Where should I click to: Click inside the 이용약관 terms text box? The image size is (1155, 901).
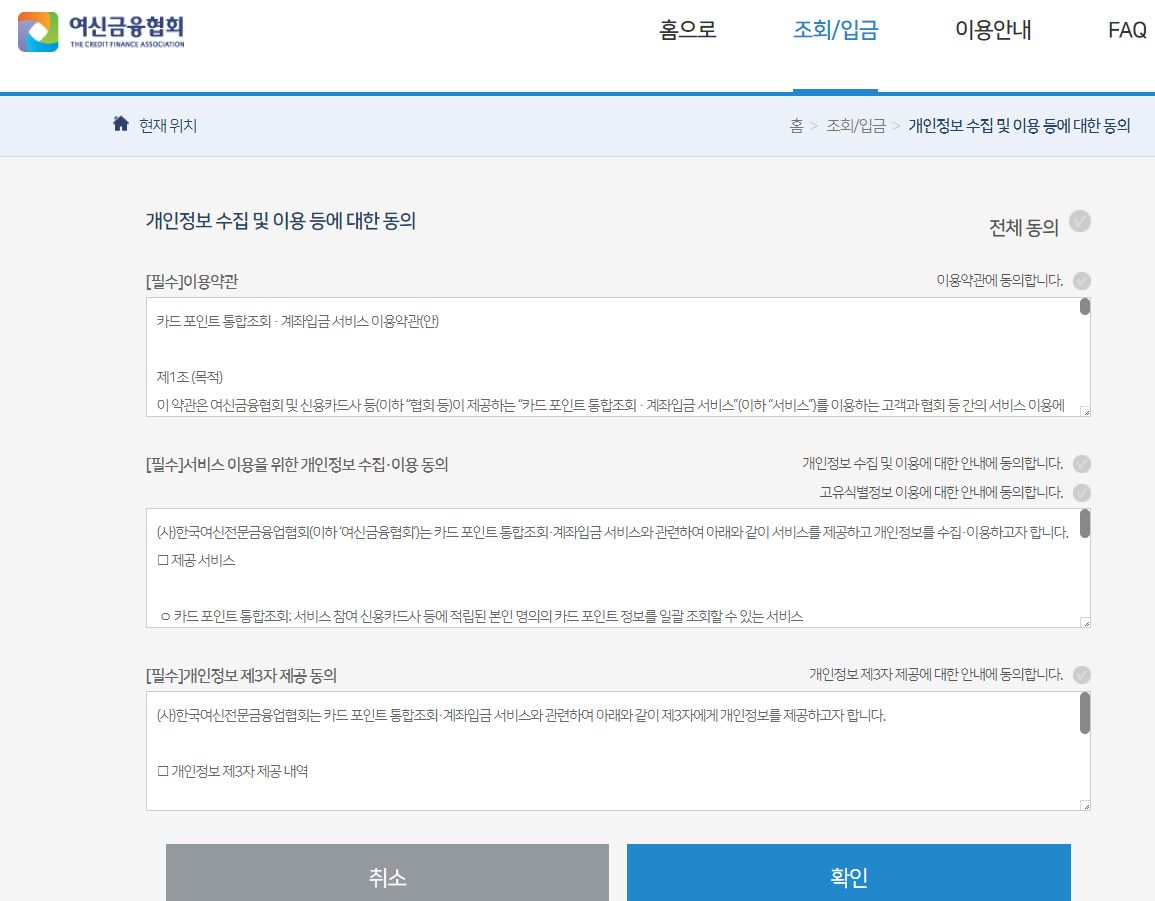pos(600,360)
